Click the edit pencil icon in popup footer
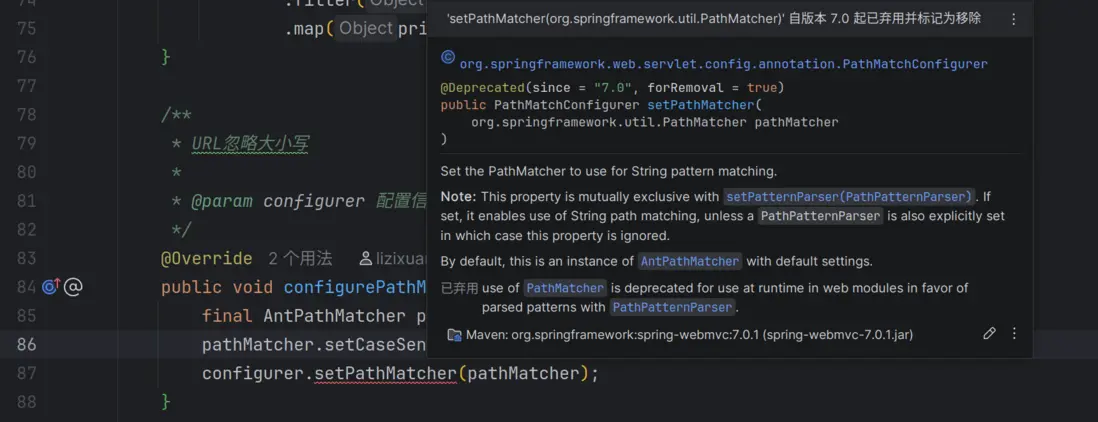Image resolution: width=1098 pixels, height=422 pixels. tap(989, 334)
